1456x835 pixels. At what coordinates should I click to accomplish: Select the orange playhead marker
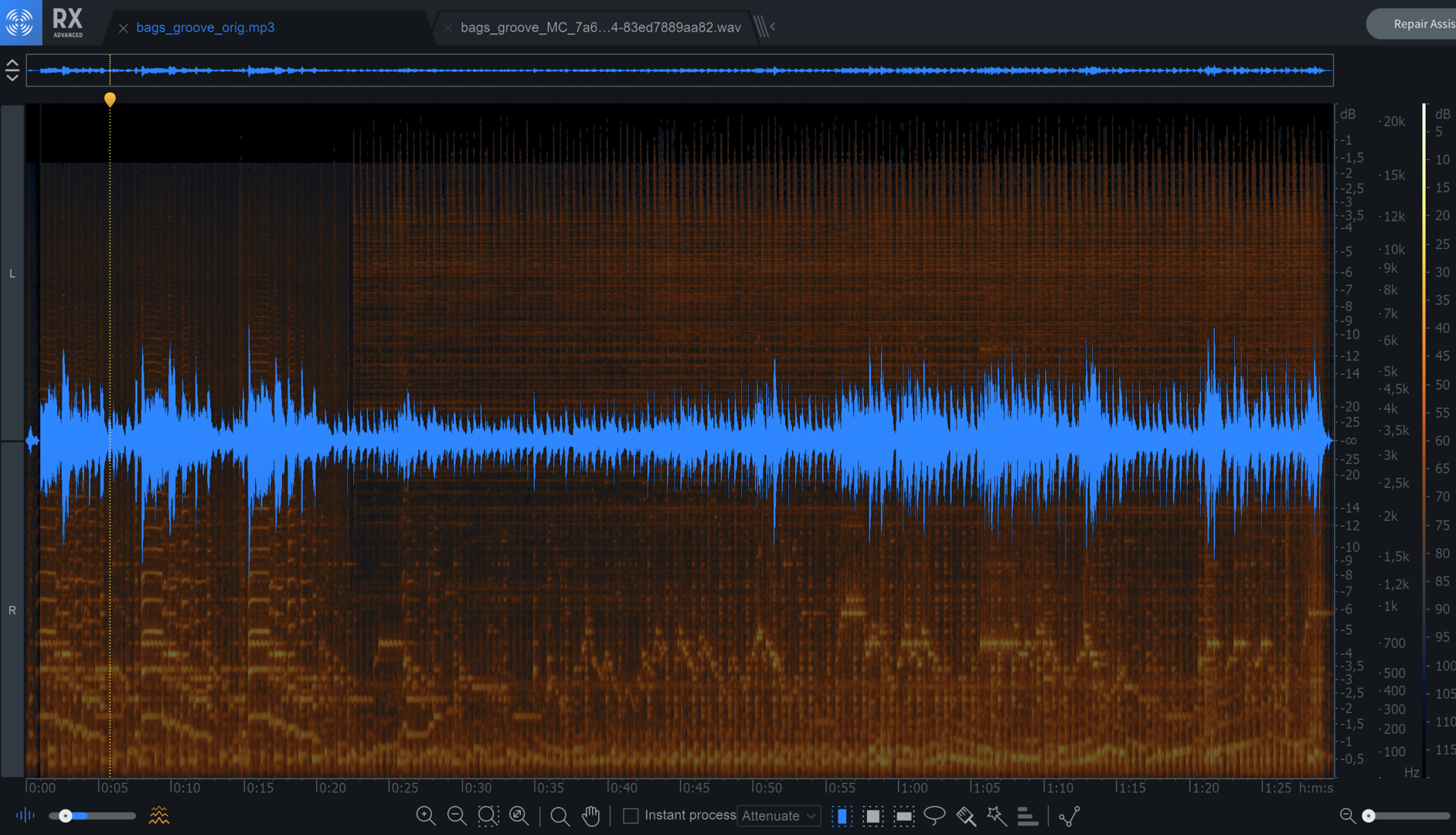pos(110,99)
